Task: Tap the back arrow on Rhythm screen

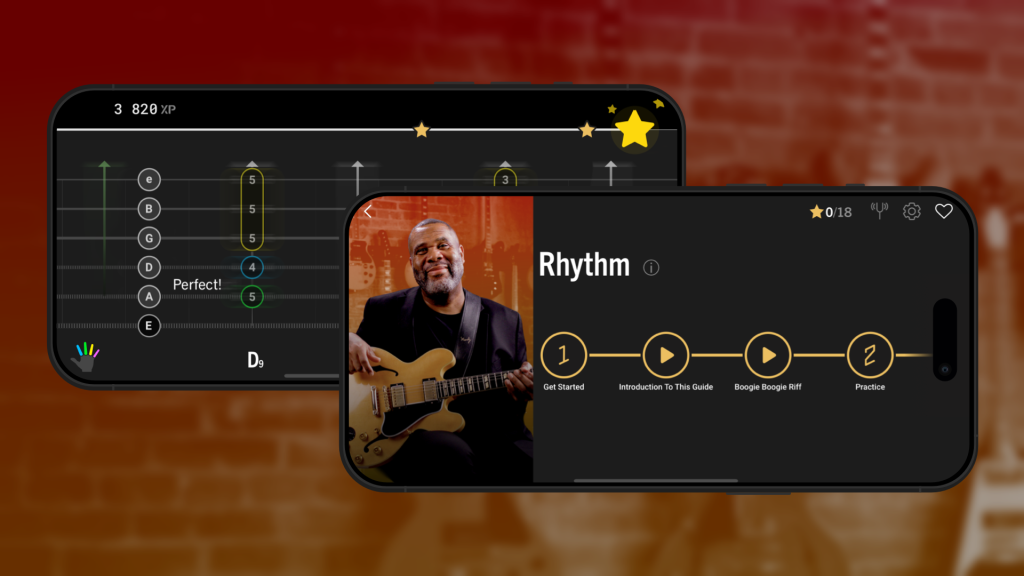Action: 368,211
